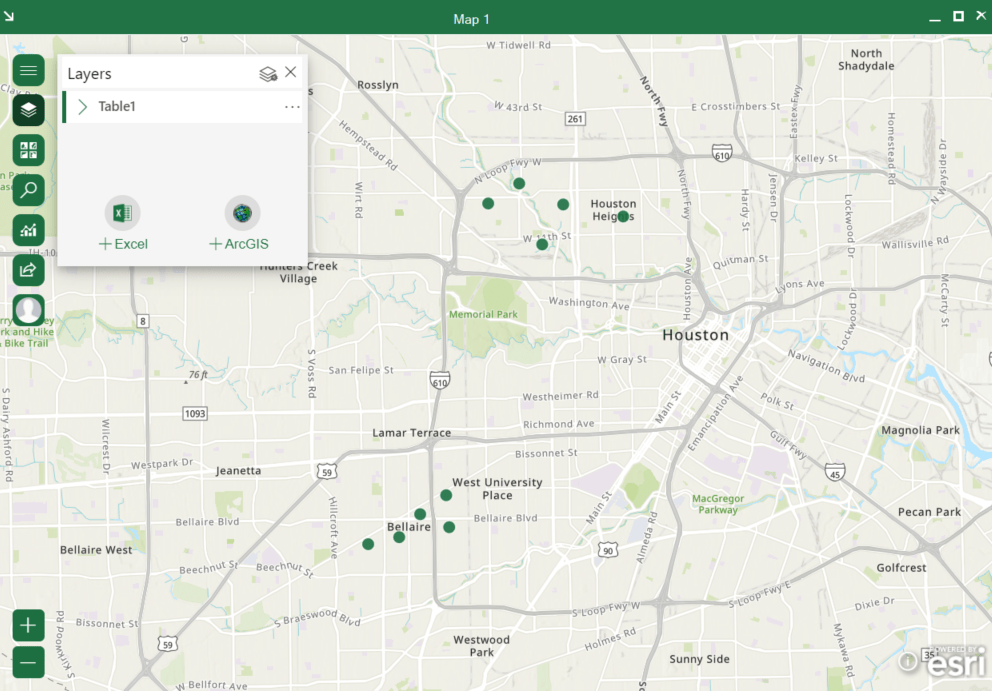Click the Map 1 title text
This screenshot has height=691, width=992.
point(471,19)
